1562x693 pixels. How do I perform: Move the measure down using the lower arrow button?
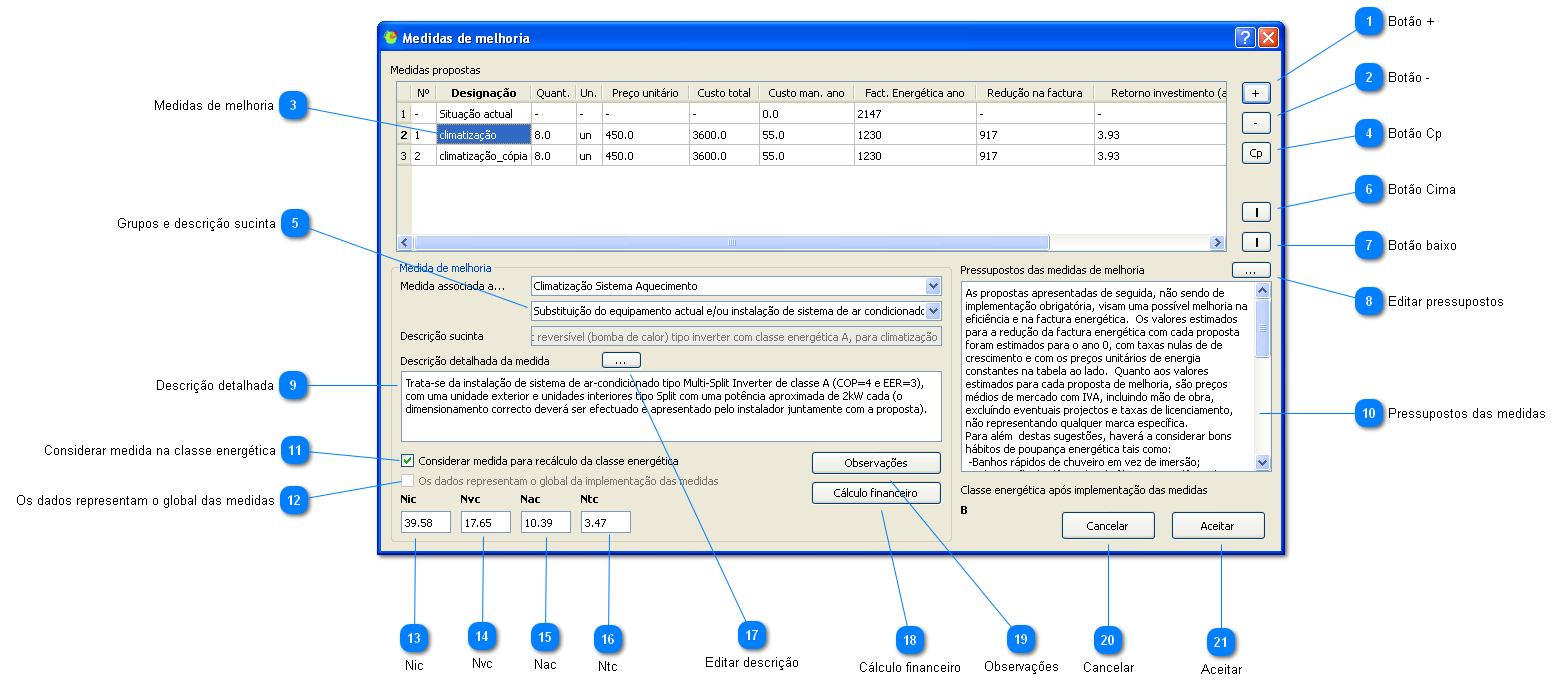point(1256,242)
